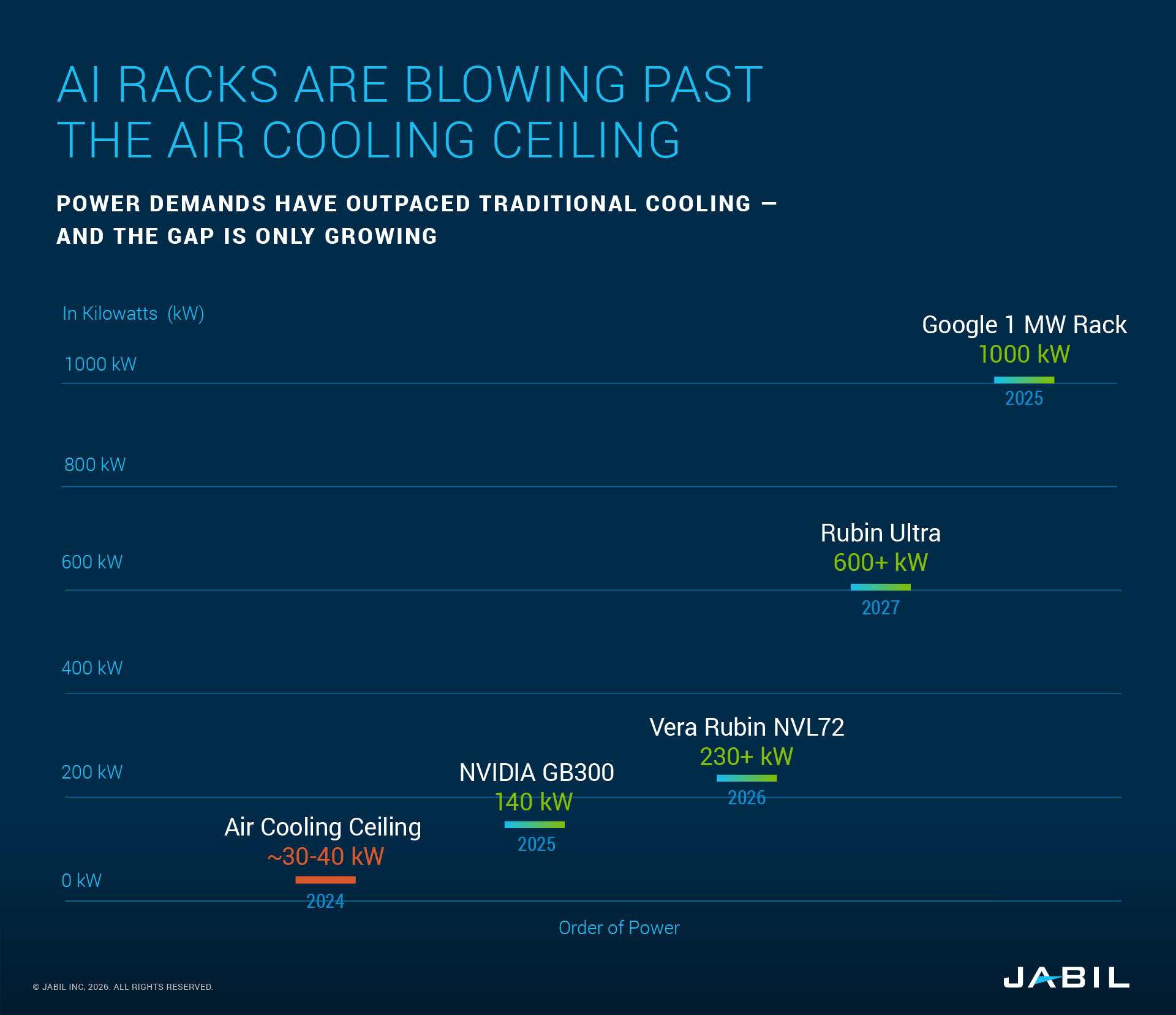Click the '800 kW' axis tick label
This screenshot has height=1015, width=1176.
coord(95,465)
